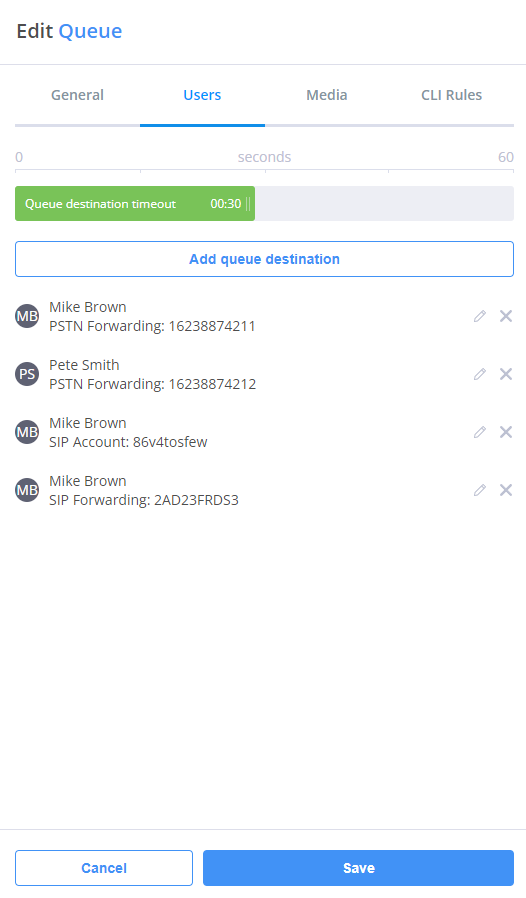This screenshot has width=526, height=898.
Task: Save the queue changes
Action: [358, 868]
